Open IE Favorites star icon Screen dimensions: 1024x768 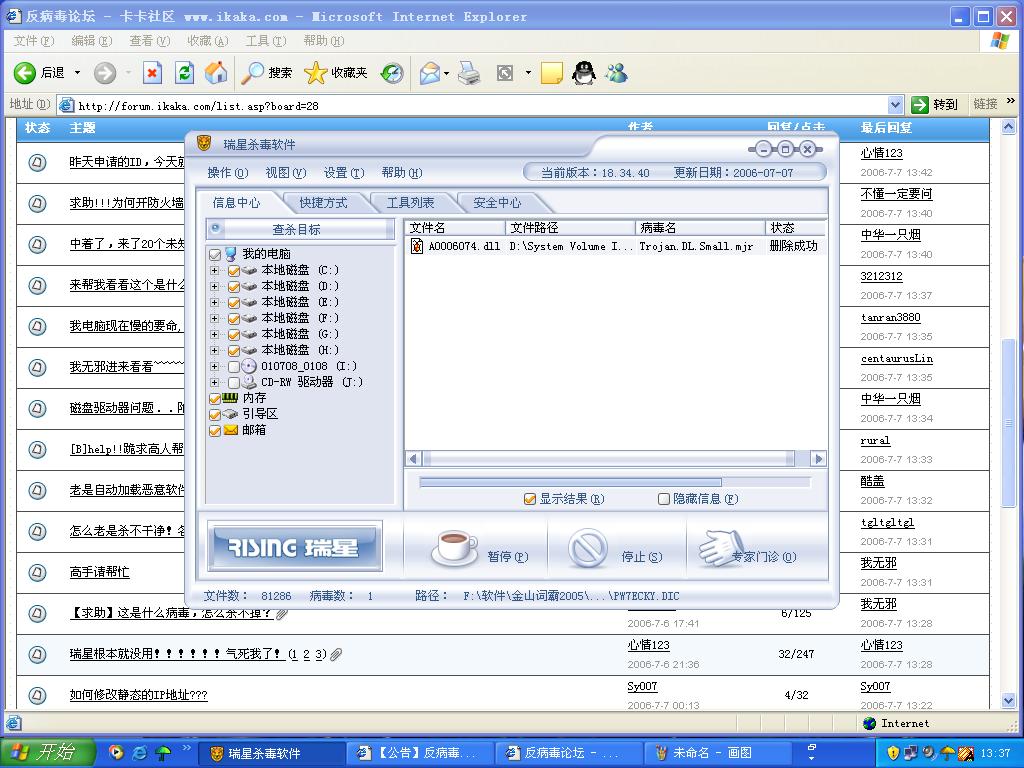[315, 72]
